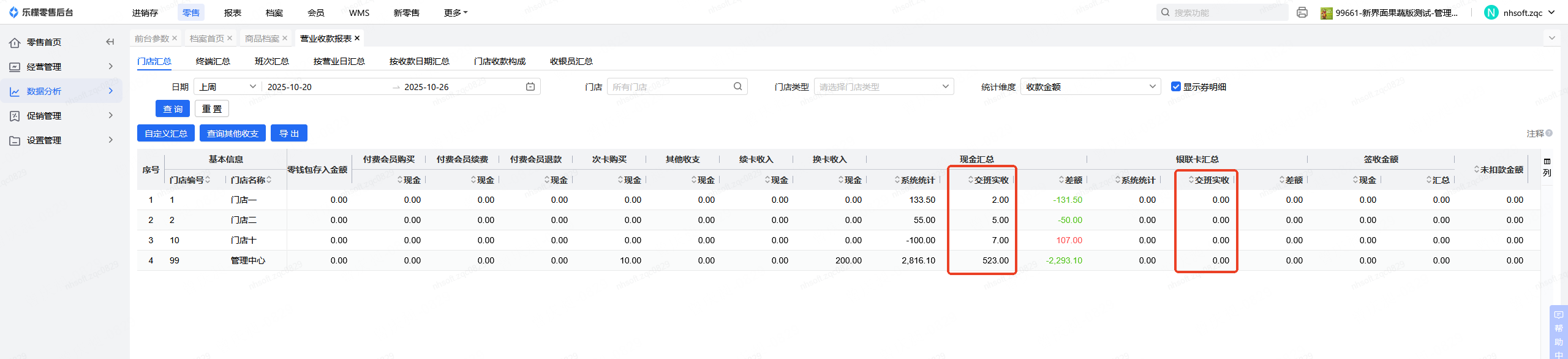Click the 乐檬零售后台 logo
The image size is (1568, 359).
point(40,12)
